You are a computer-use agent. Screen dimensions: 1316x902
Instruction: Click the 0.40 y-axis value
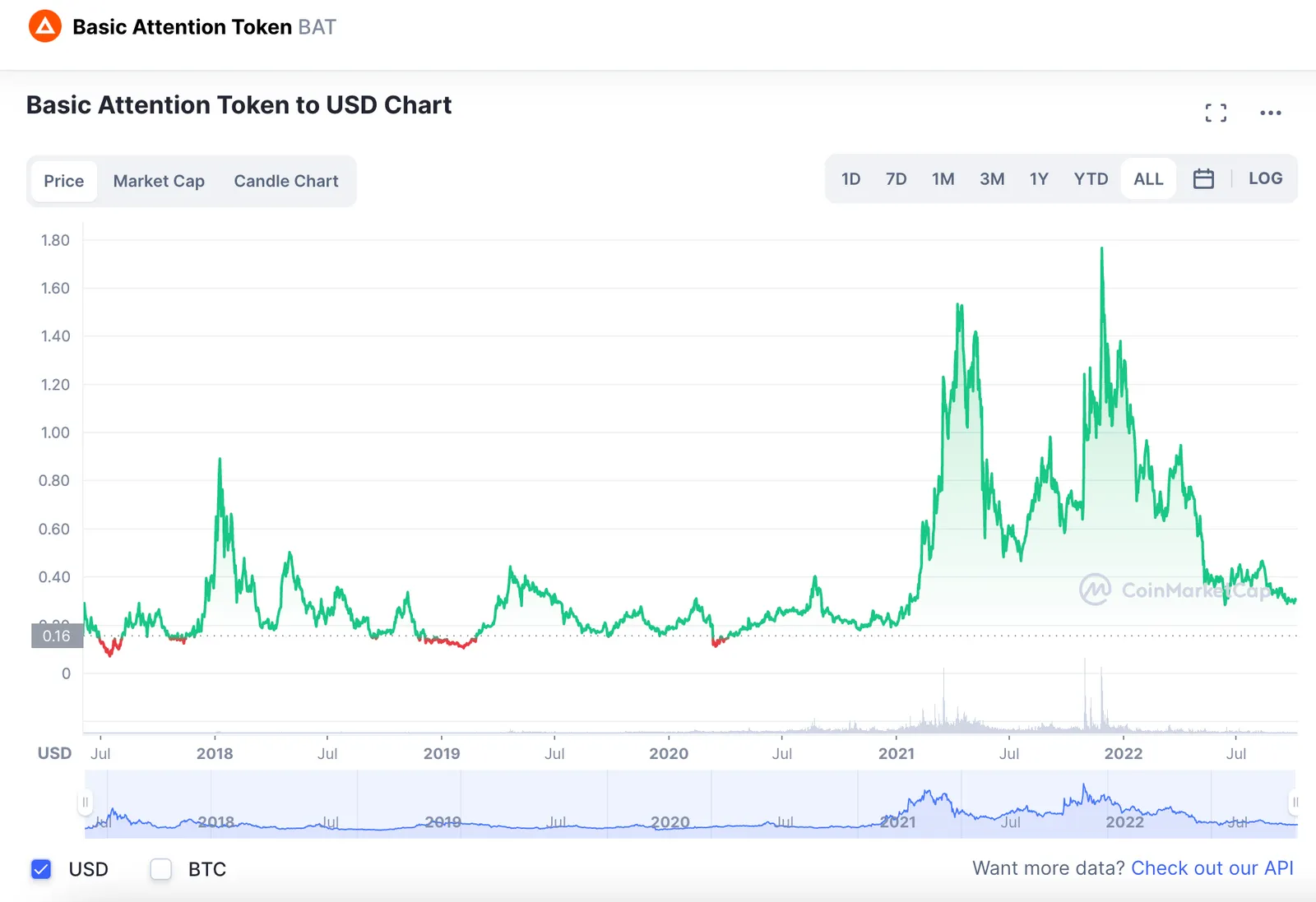(x=54, y=577)
